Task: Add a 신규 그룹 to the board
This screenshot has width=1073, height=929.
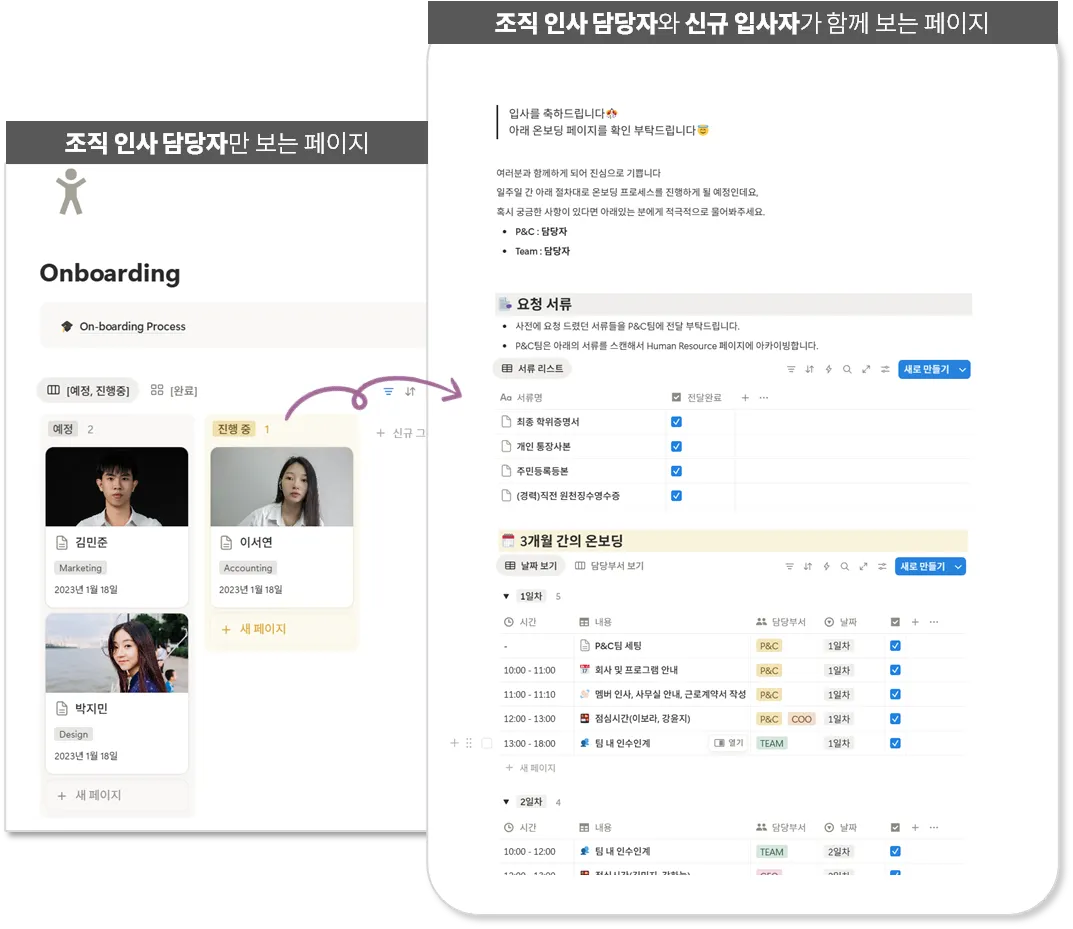Action: 401,434
